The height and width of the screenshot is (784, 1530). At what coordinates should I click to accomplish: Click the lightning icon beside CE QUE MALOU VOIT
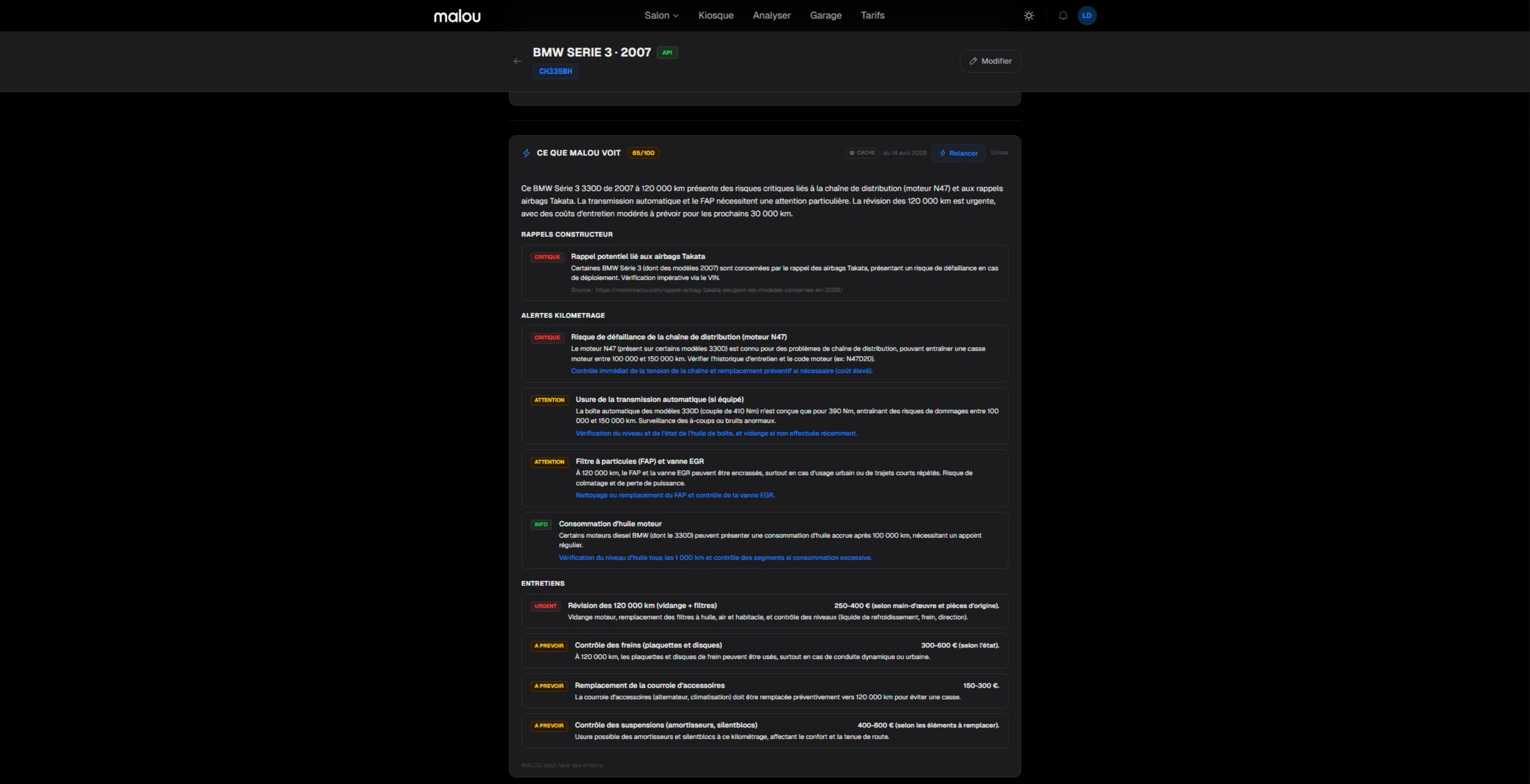tap(526, 153)
